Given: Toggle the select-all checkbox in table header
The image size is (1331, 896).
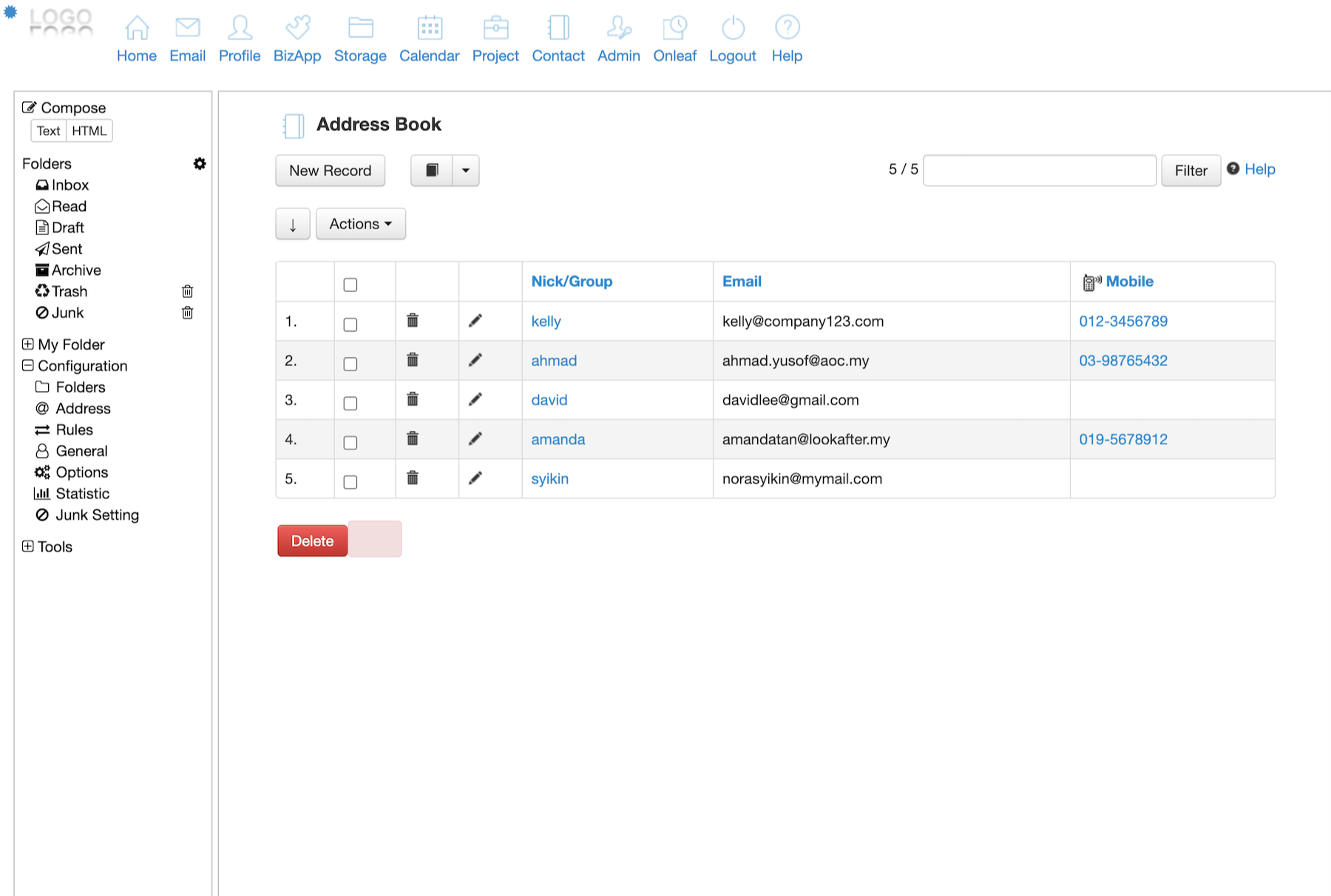Looking at the screenshot, I should (x=350, y=285).
